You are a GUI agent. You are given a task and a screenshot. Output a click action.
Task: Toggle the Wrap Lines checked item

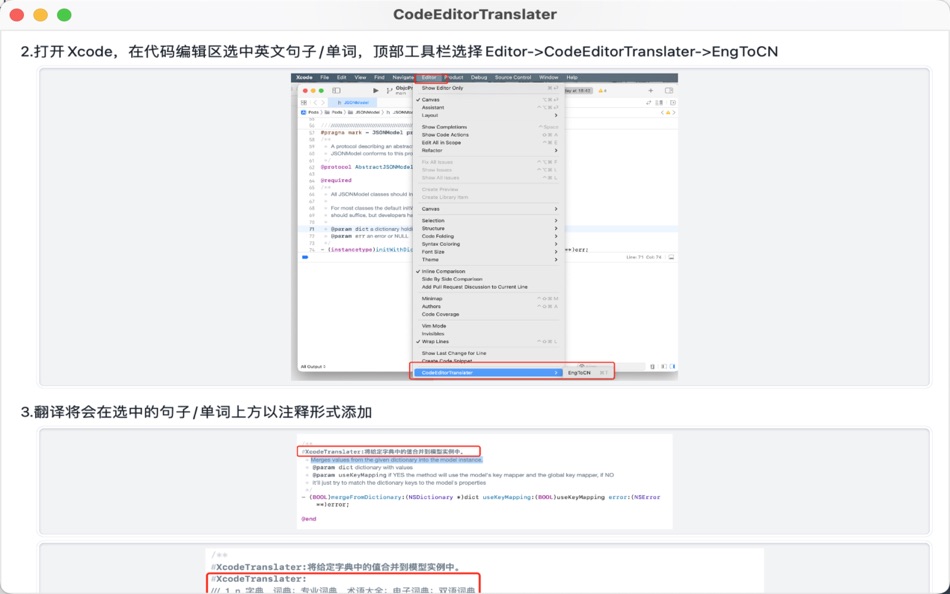pos(488,341)
